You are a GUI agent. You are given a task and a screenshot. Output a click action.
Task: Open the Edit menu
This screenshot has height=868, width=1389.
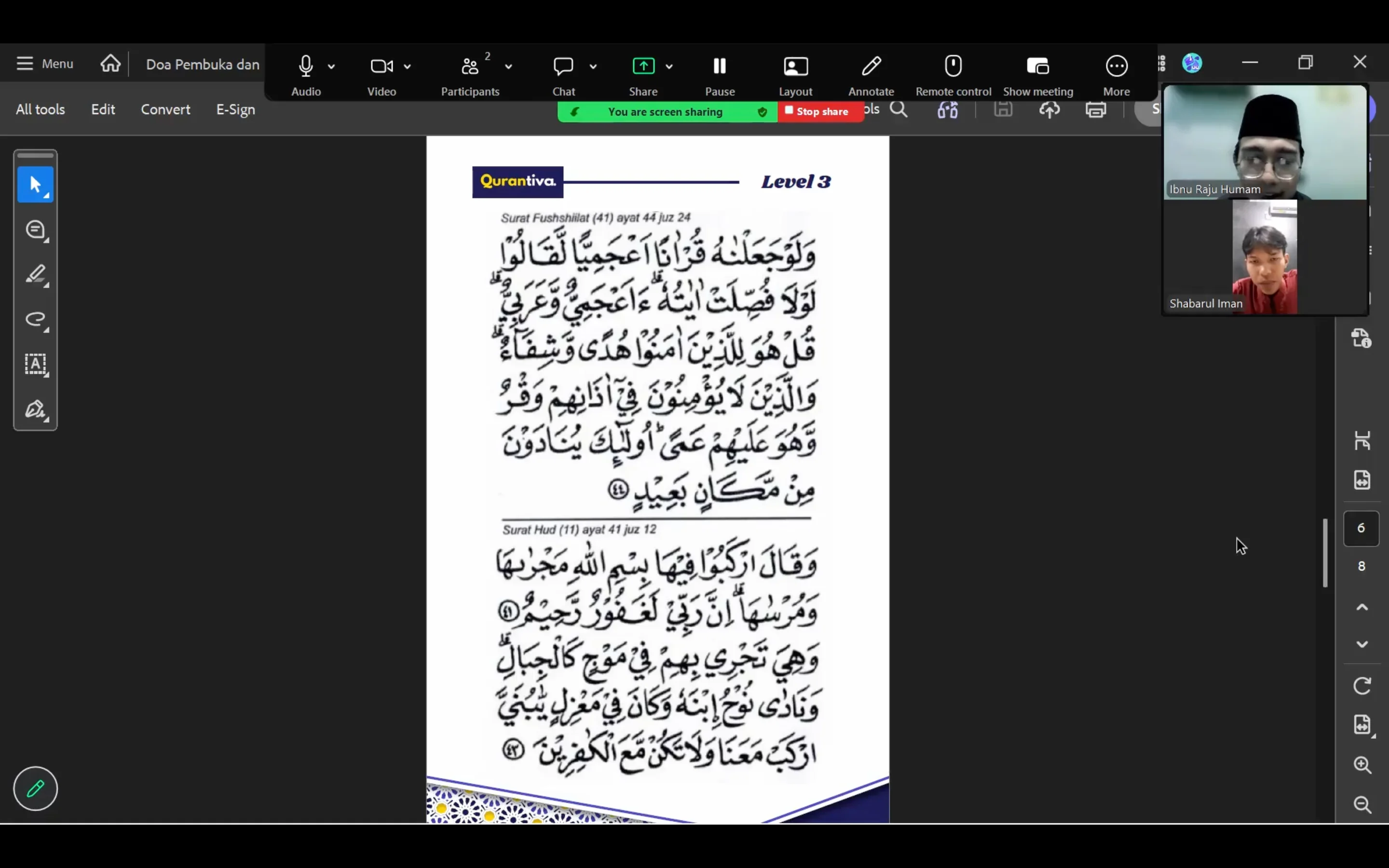coord(103,109)
